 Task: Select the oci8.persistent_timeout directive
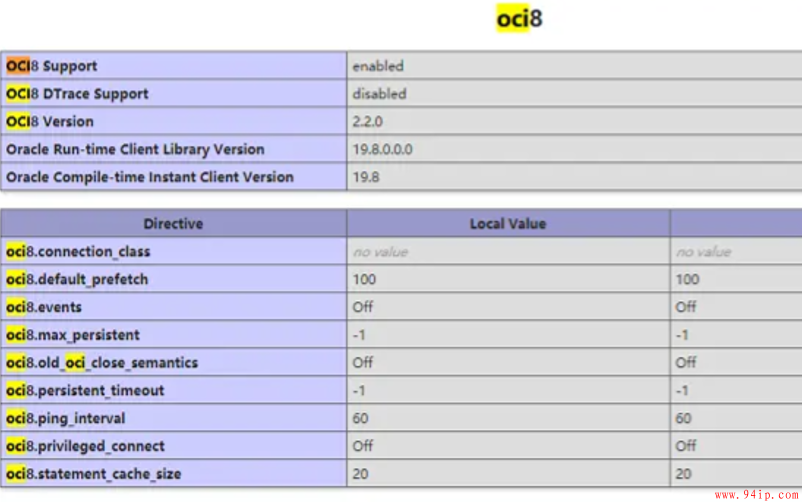85,390
